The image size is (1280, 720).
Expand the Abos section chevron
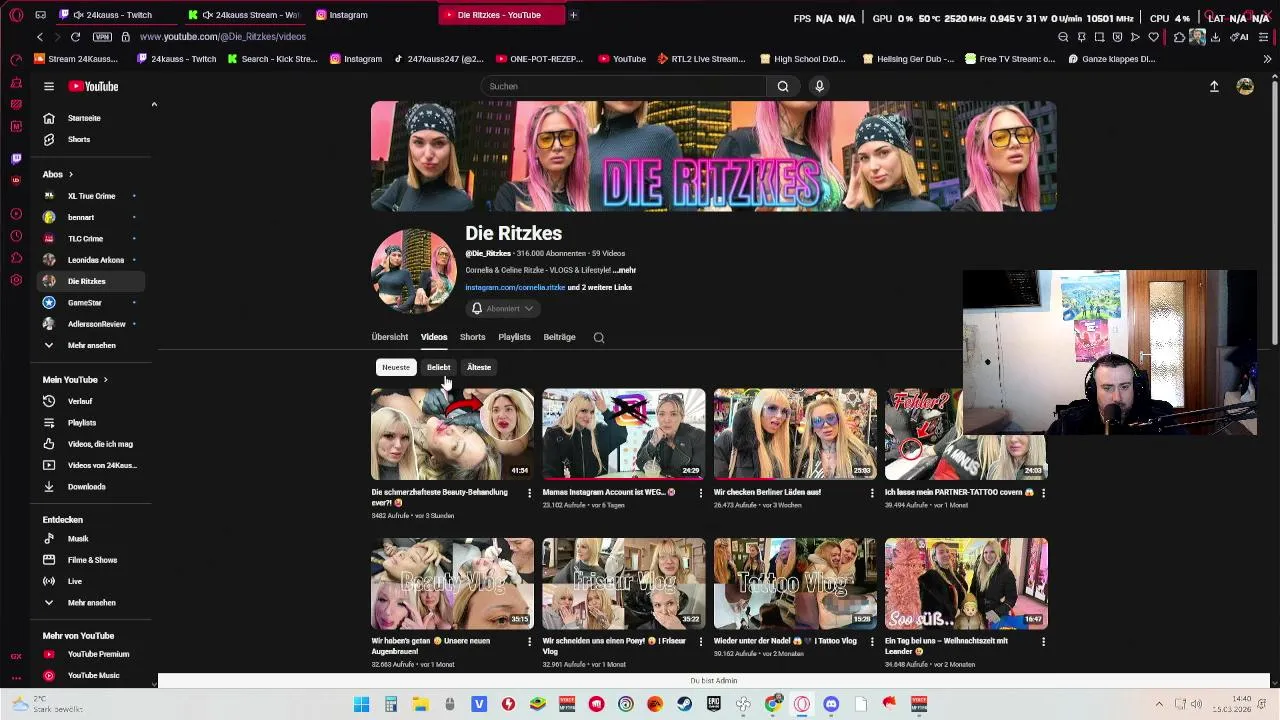(x=70, y=174)
